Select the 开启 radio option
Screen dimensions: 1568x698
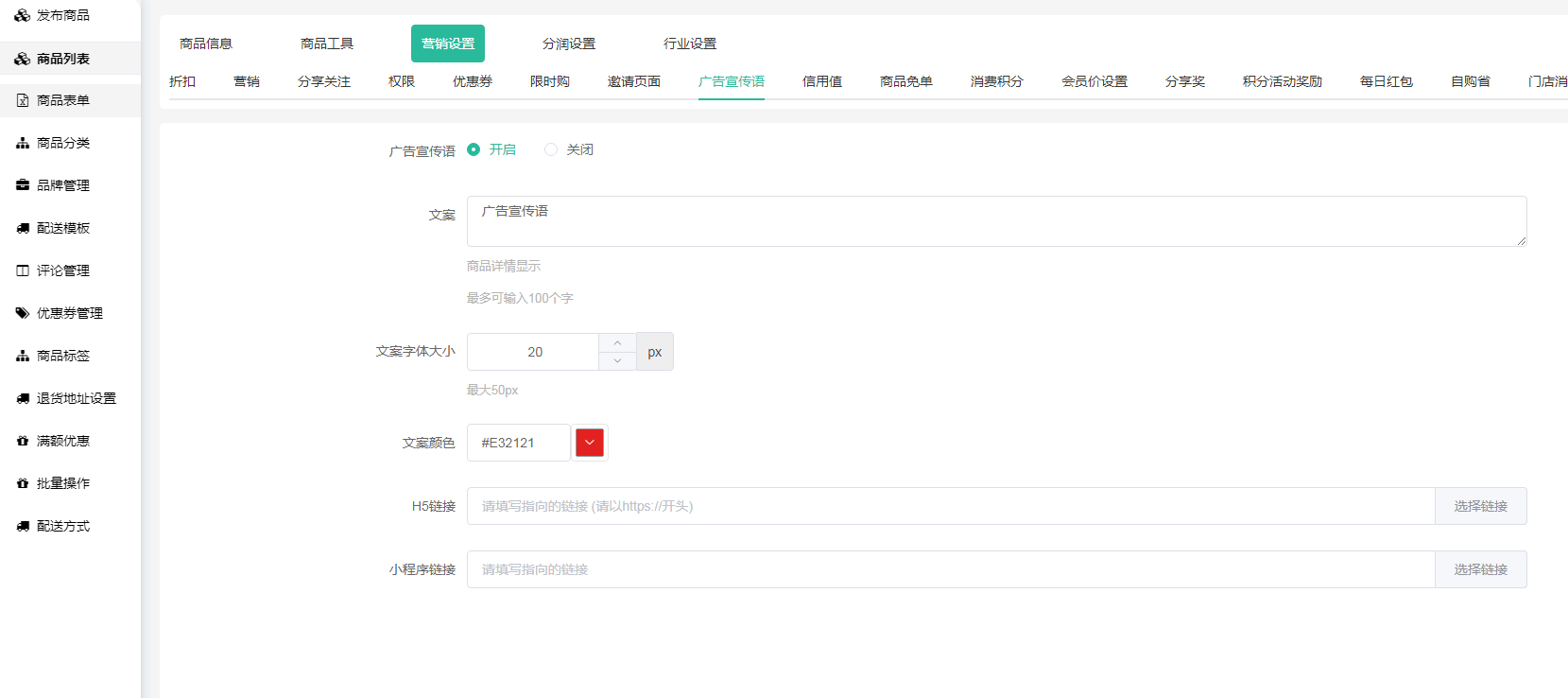point(474,149)
